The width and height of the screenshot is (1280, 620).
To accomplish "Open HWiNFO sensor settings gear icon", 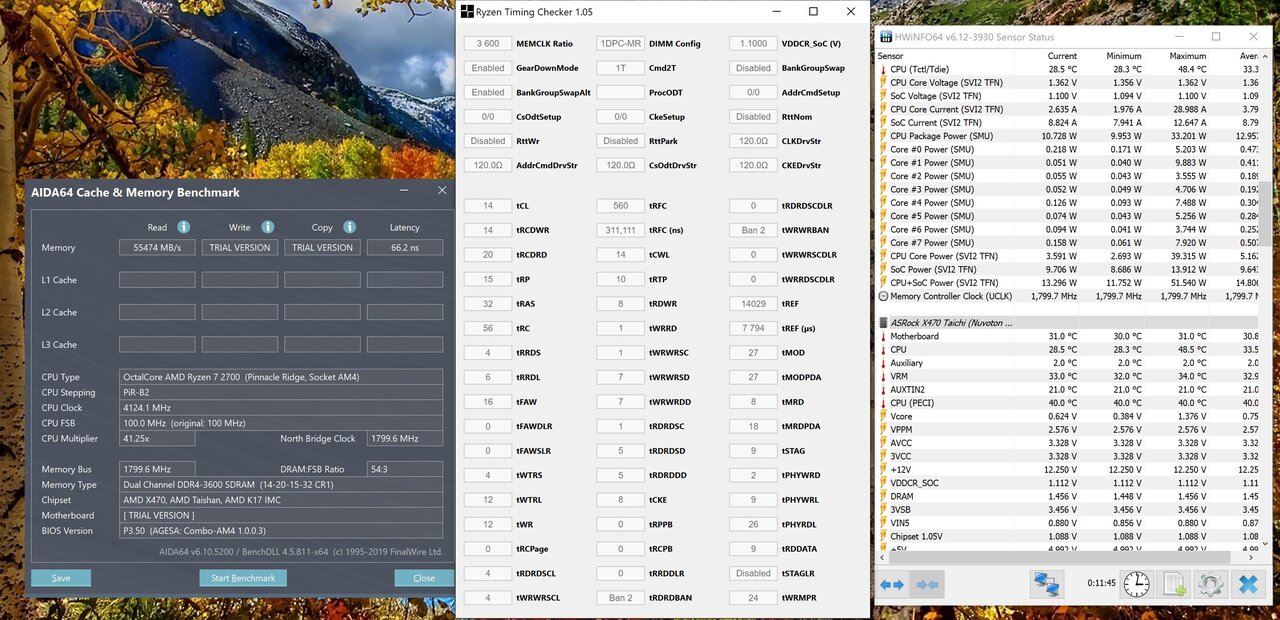I will coord(1211,583).
